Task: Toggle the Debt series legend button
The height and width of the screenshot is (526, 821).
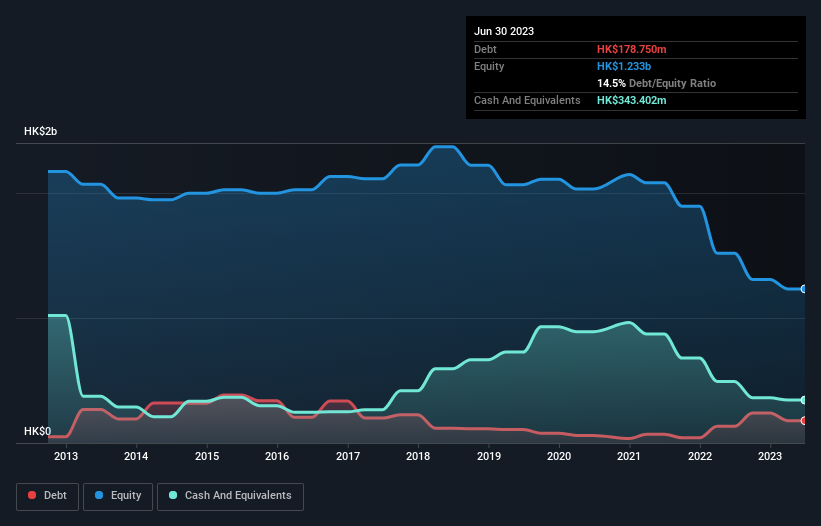Action: pos(48,496)
